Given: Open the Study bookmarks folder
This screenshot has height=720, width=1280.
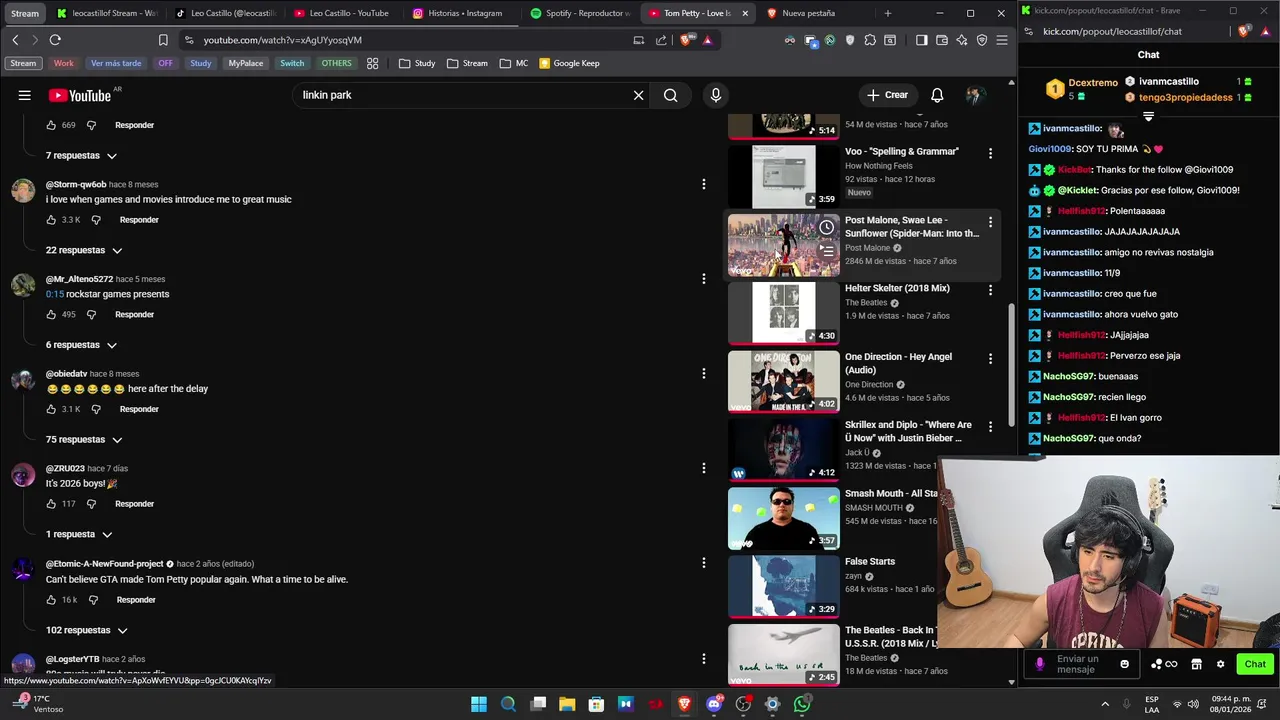Looking at the screenshot, I should coord(417,63).
